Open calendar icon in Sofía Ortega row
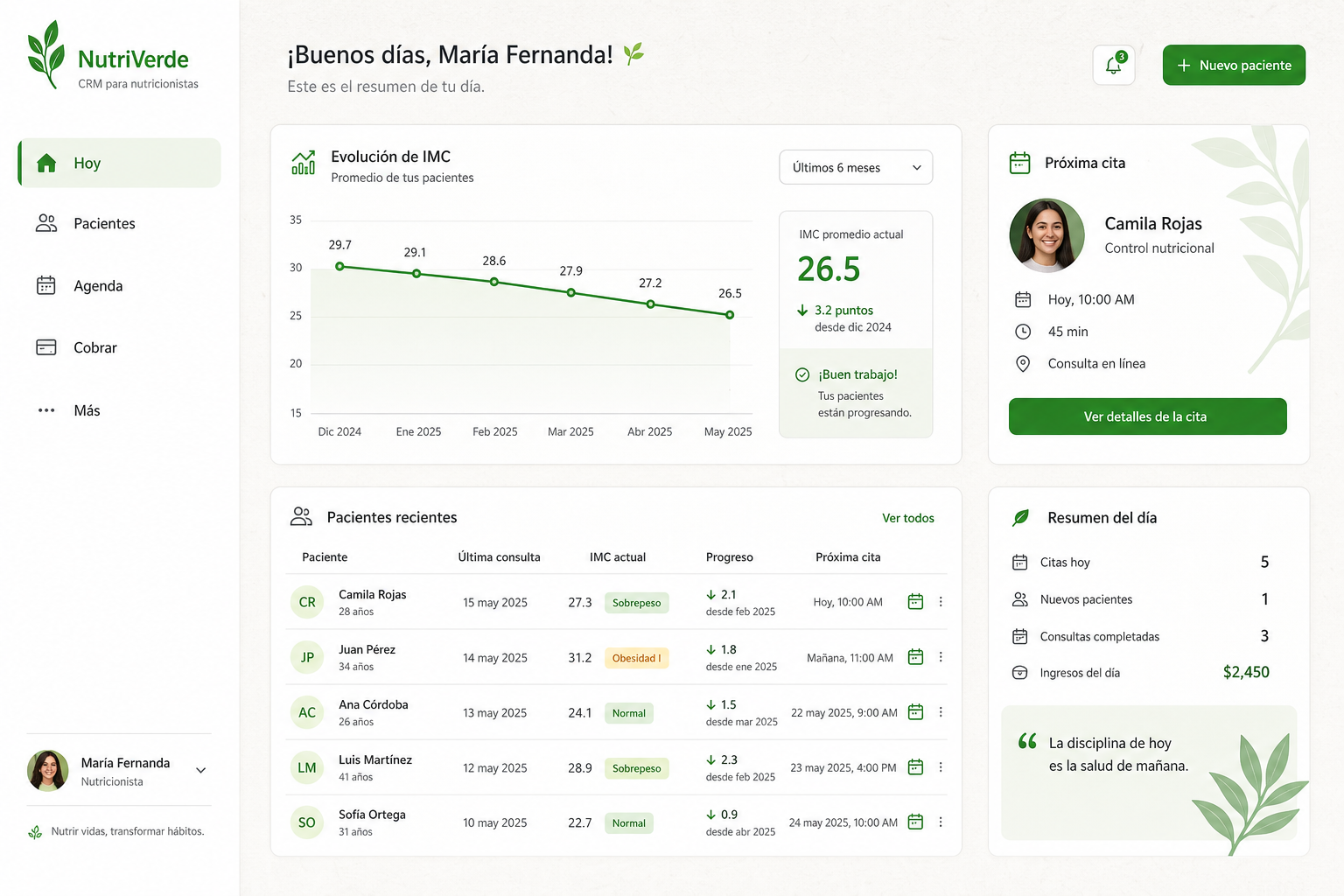 (915, 822)
